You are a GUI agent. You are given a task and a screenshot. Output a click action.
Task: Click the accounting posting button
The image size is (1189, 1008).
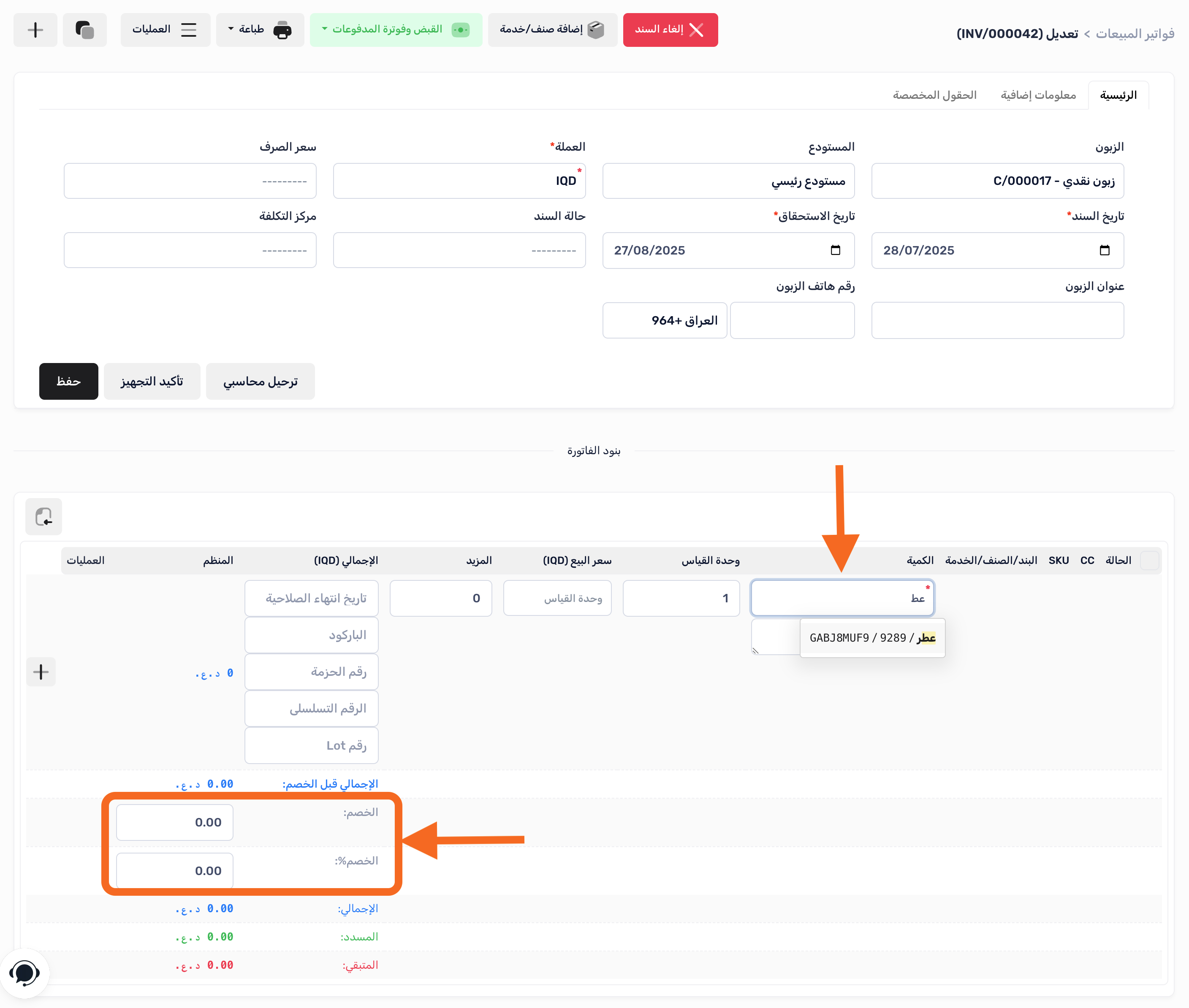260,381
